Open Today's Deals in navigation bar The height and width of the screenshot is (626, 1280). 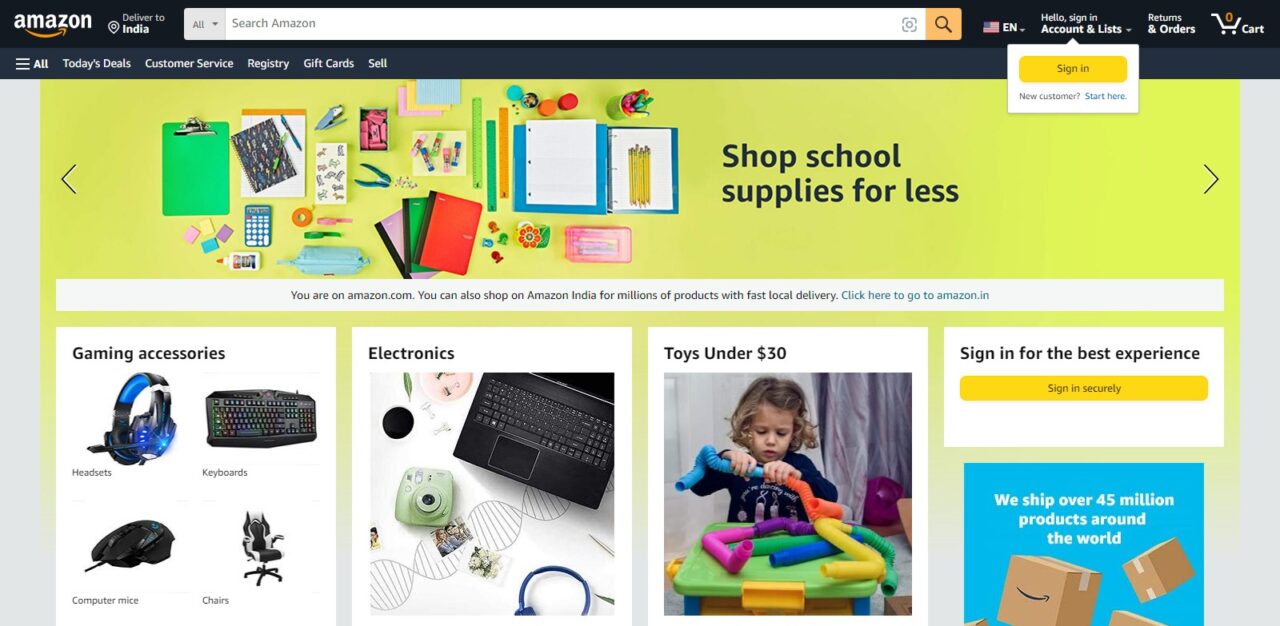pos(96,63)
